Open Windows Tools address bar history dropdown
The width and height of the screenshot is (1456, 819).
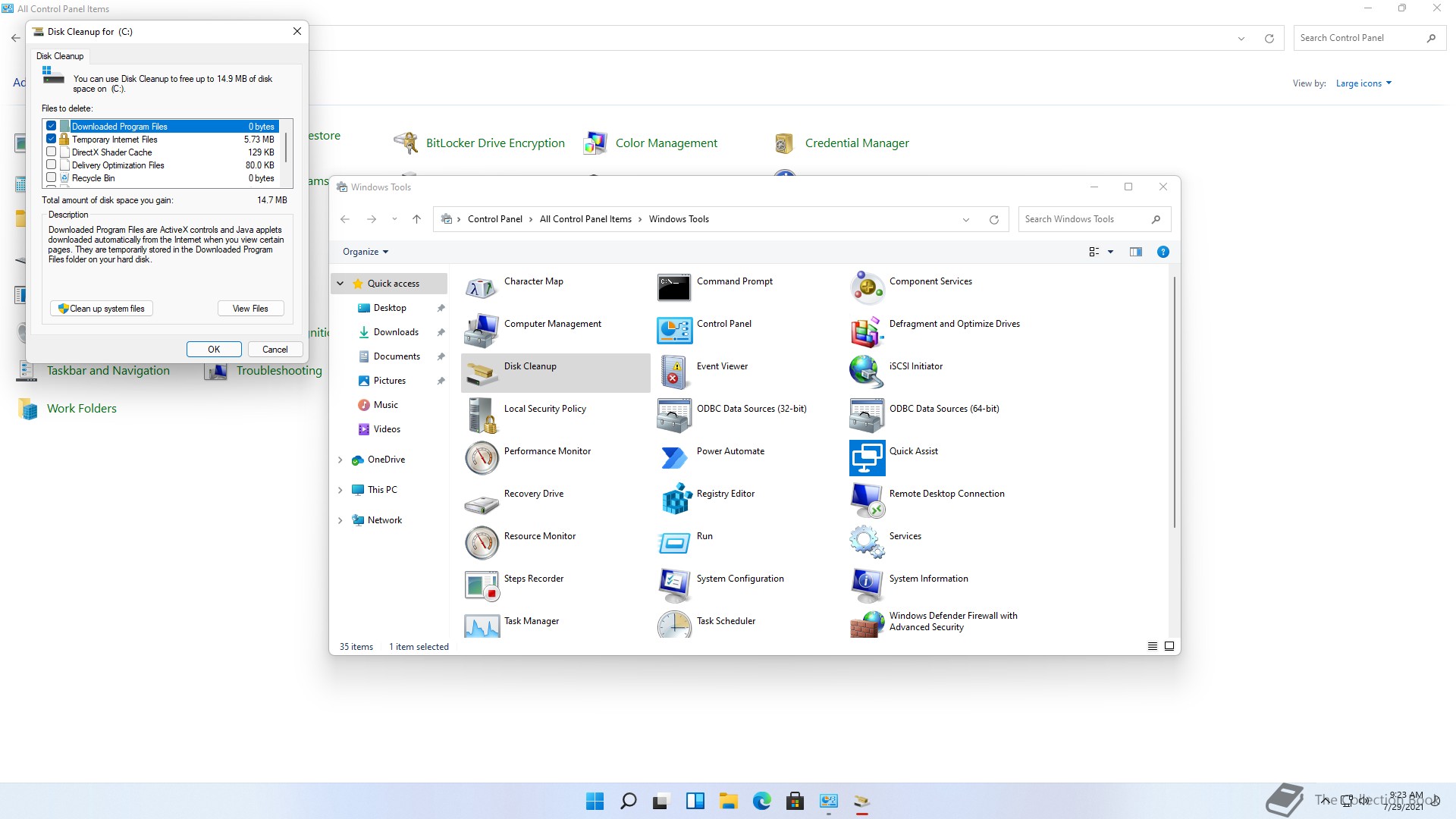coord(966,220)
